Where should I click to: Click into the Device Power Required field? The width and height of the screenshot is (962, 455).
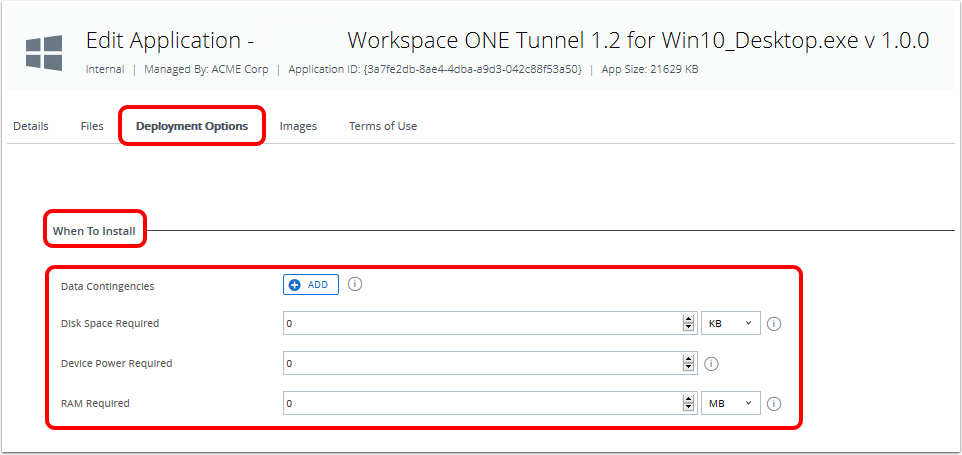click(x=480, y=364)
